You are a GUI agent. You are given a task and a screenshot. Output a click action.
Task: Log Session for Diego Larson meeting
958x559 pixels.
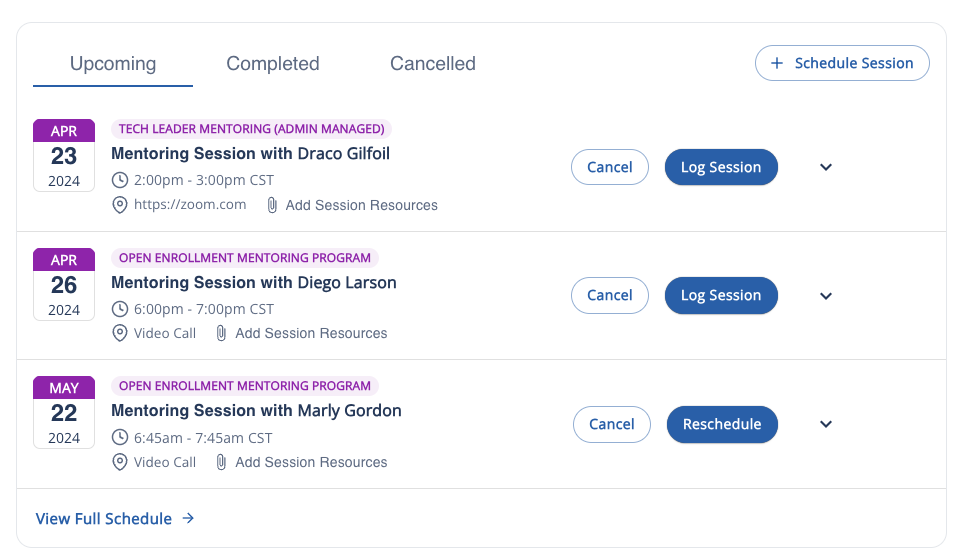721,296
